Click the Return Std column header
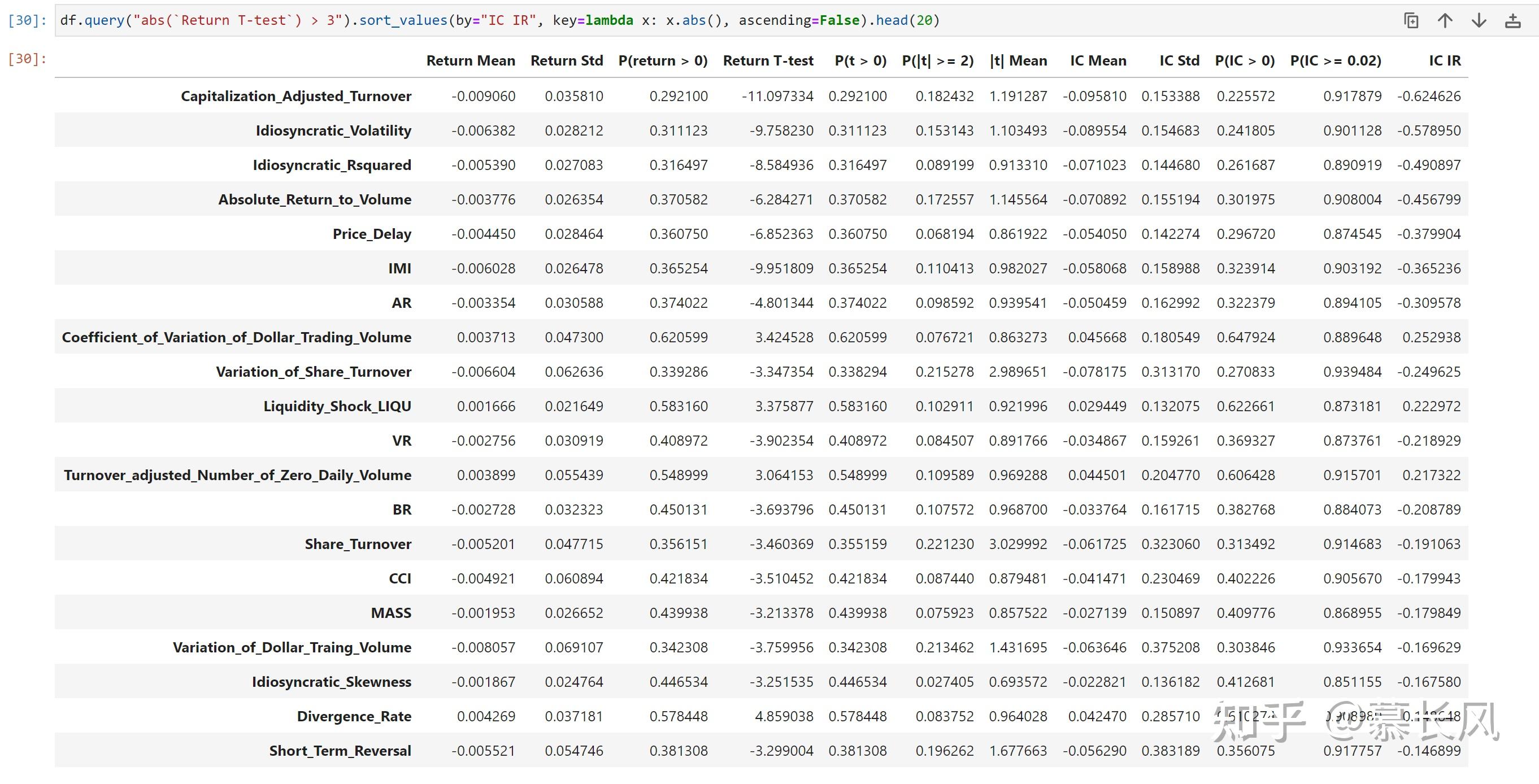The height and width of the screenshot is (784, 1539). (566, 61)
